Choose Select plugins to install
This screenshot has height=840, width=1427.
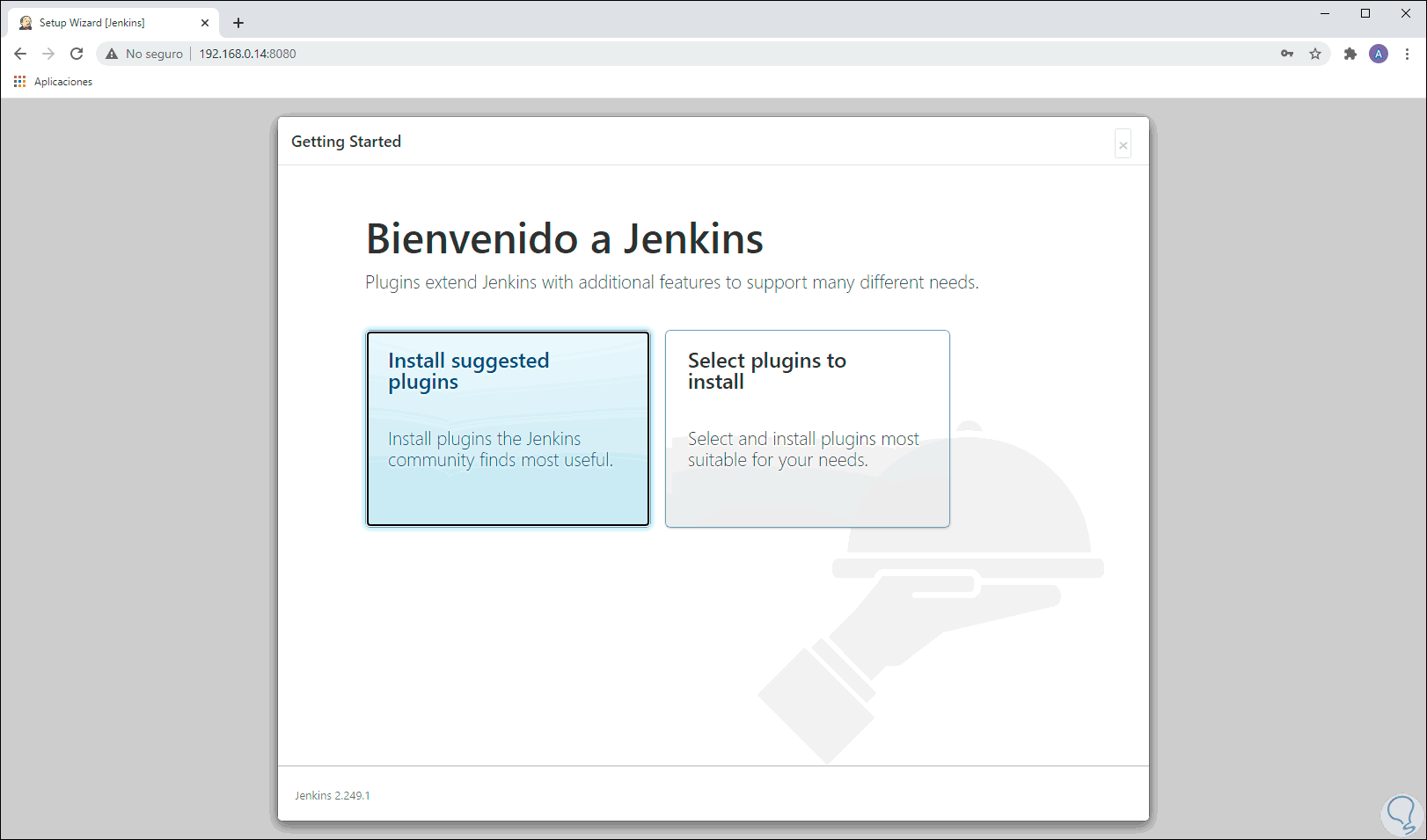808,428
